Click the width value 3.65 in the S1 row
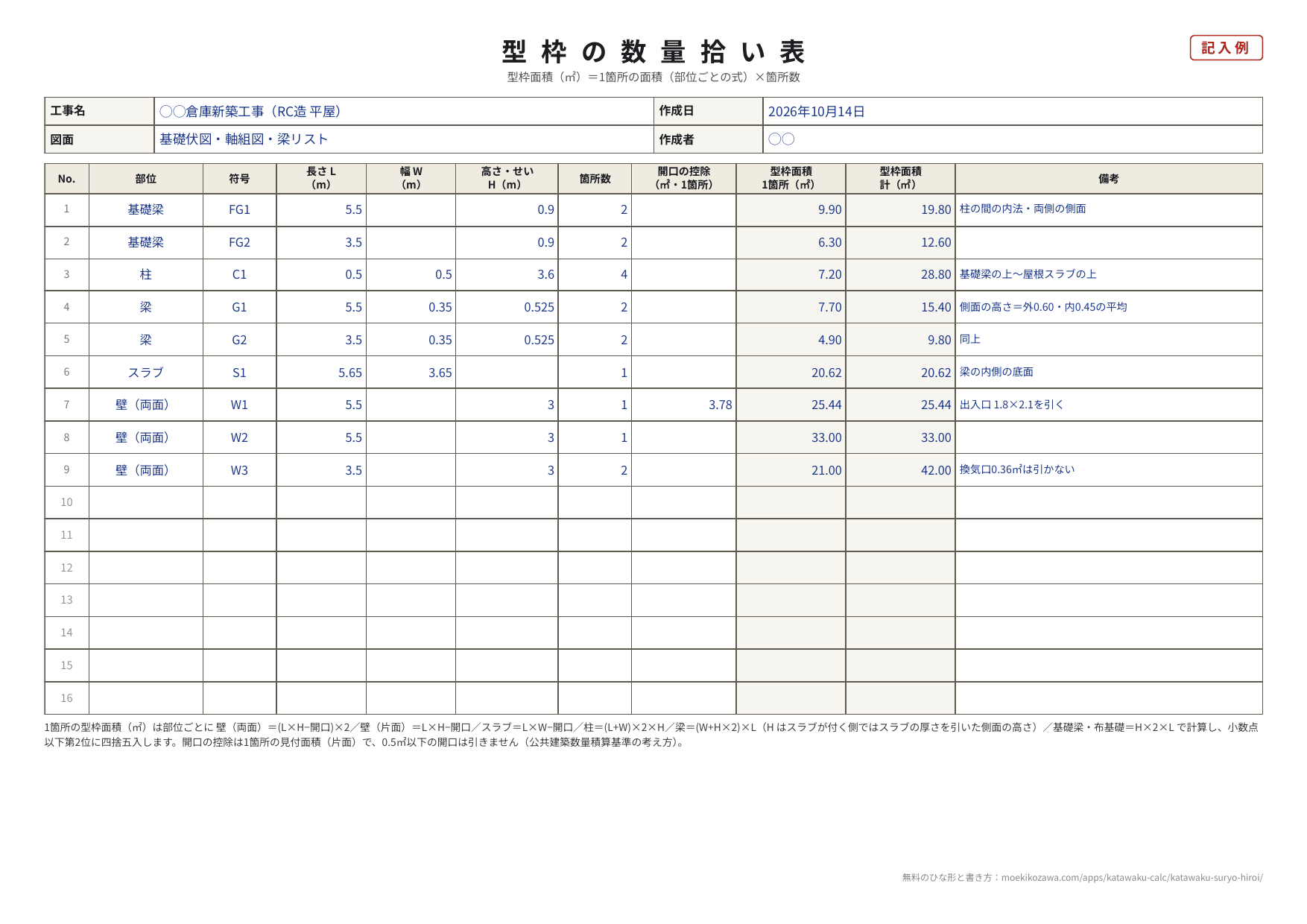The height and width of the screenshot is (924, 1307). [440, 373]
